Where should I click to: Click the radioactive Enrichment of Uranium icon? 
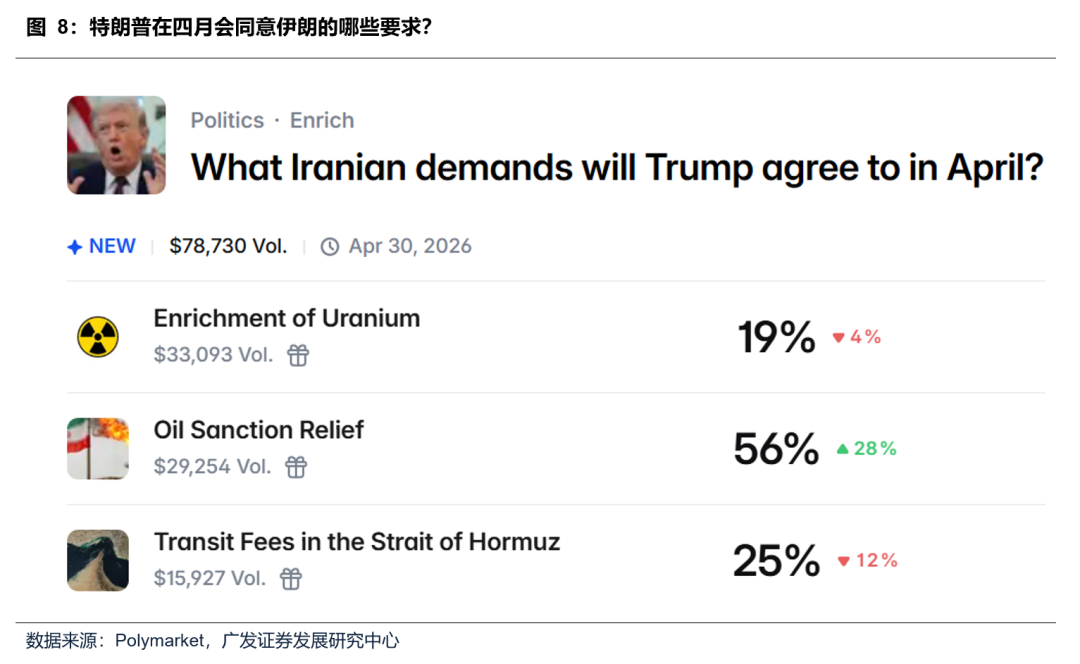[98, 337]
